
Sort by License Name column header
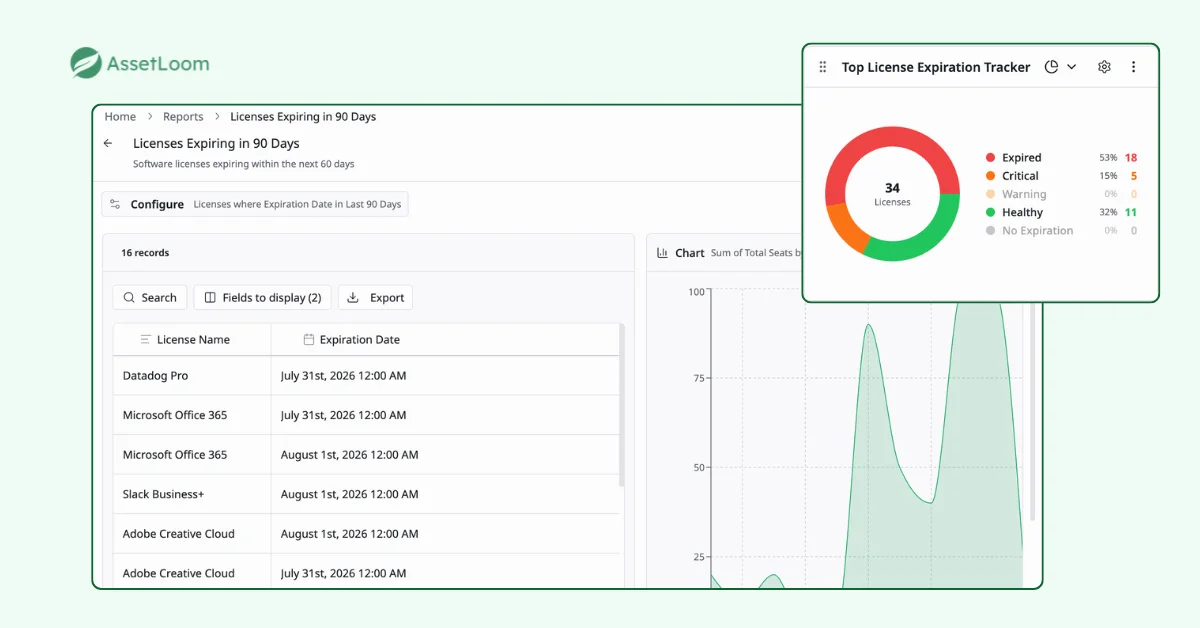(x=192, y=340)
